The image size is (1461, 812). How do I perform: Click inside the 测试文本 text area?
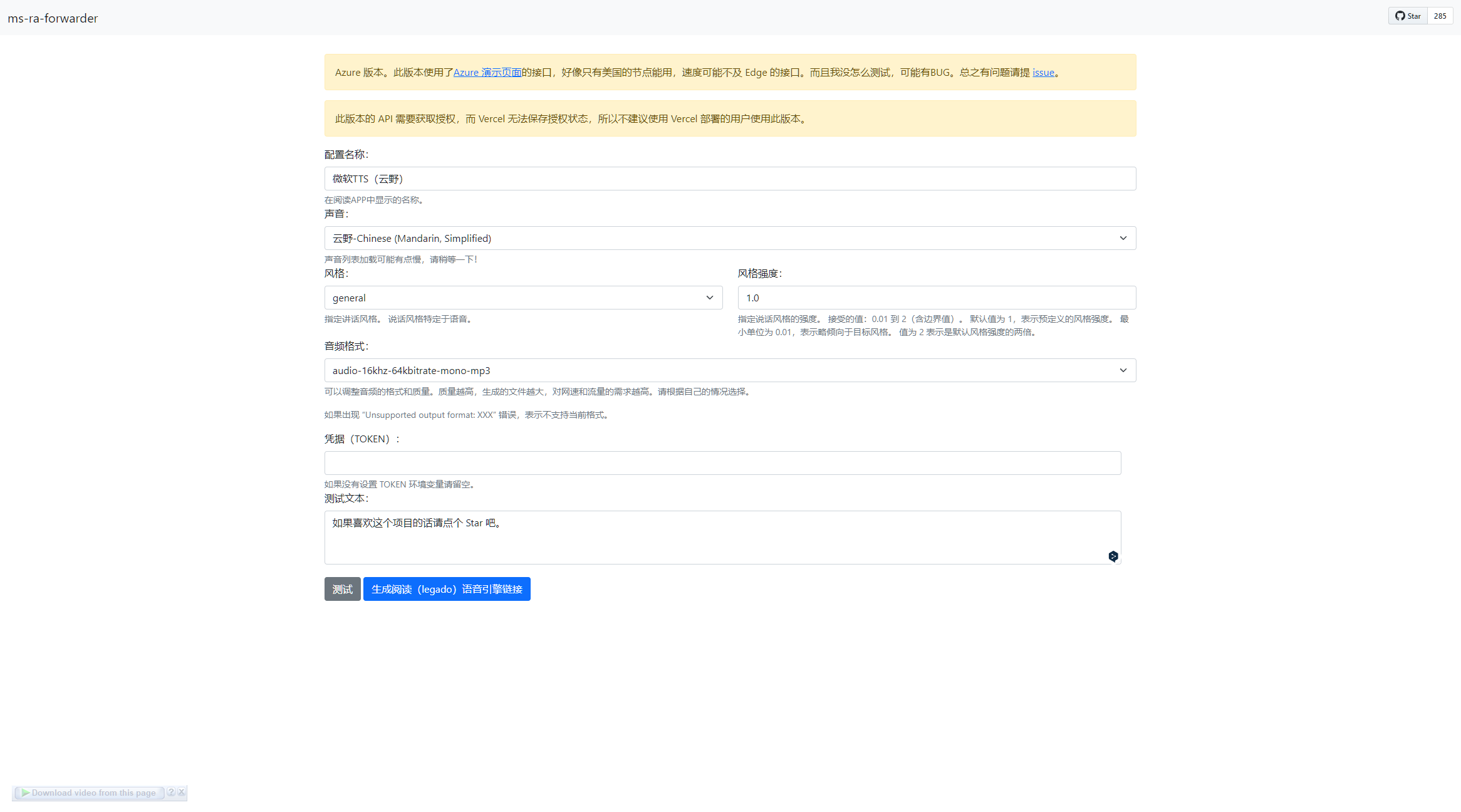[722, 537]
